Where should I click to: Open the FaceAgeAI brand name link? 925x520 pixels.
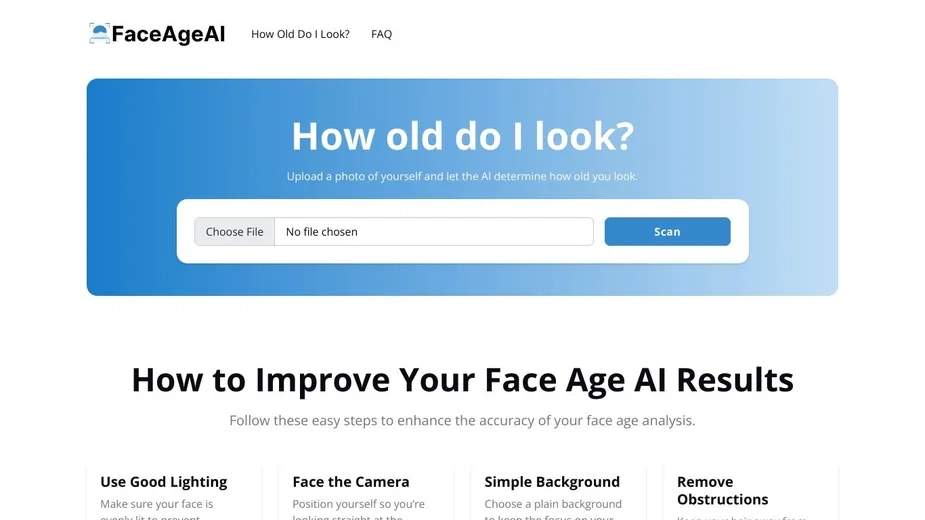(x=168, y=34)
